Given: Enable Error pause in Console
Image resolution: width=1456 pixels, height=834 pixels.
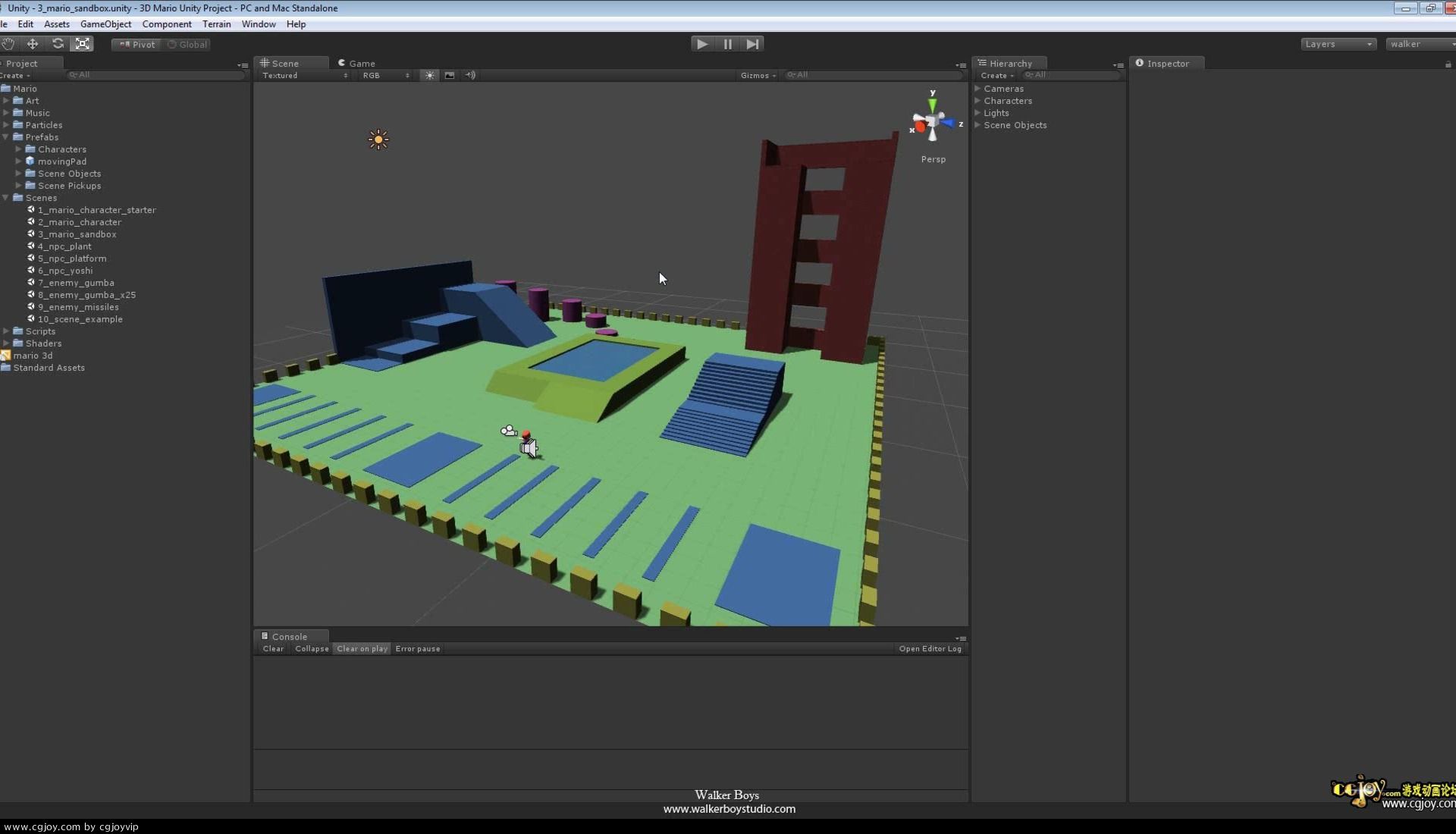Looking at the screenshot, I should pyautogui.click(x=417, y=649).
